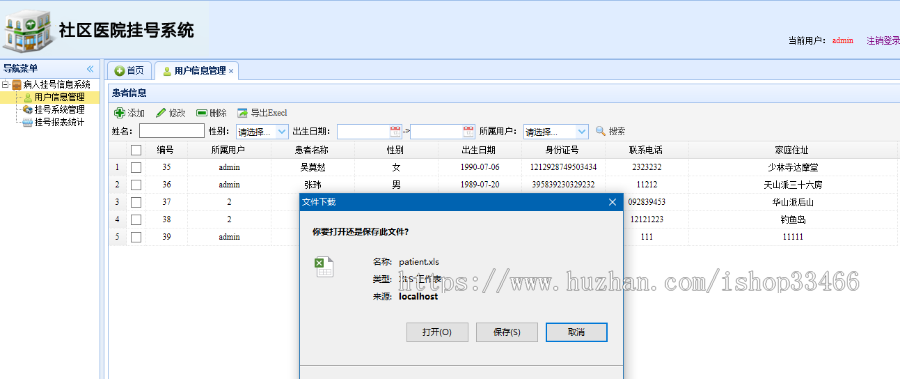The height and width of the screenshot is (379, 900).
Task: Select 用户信息管理 in navigation tree
Action: [x=59, y=97]
